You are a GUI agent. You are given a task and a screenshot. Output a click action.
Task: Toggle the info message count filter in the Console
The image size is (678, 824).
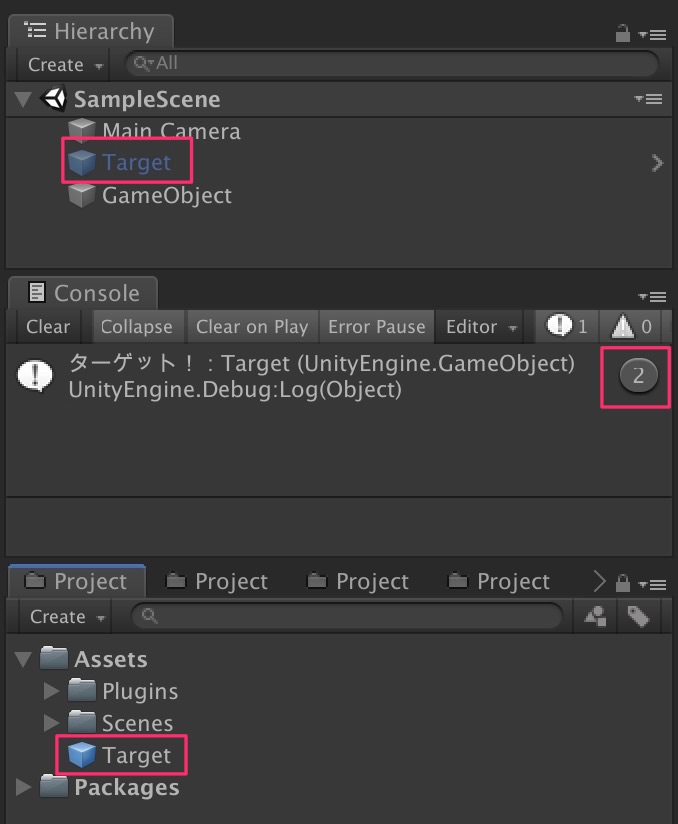click(x=567, y=327)
